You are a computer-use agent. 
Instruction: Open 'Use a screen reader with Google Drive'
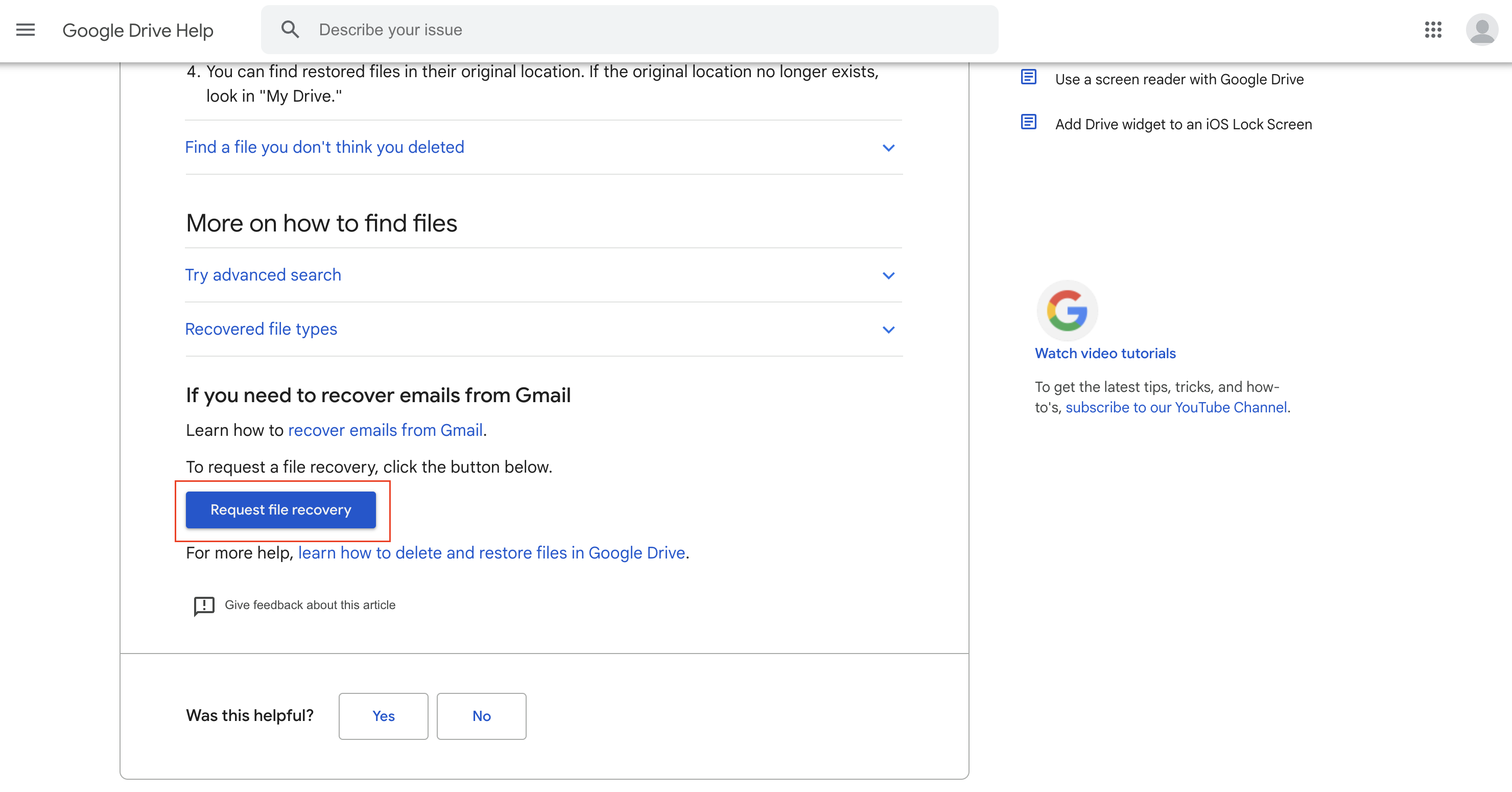click(x=1179, y=79)
